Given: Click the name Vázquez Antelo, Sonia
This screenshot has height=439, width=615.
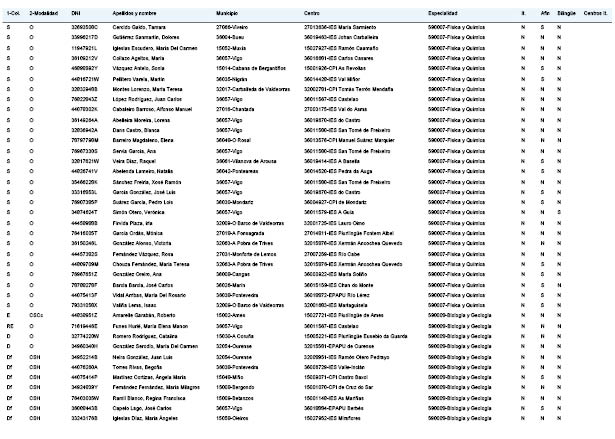Looking at the screenshot, I should tap(138, 68).
